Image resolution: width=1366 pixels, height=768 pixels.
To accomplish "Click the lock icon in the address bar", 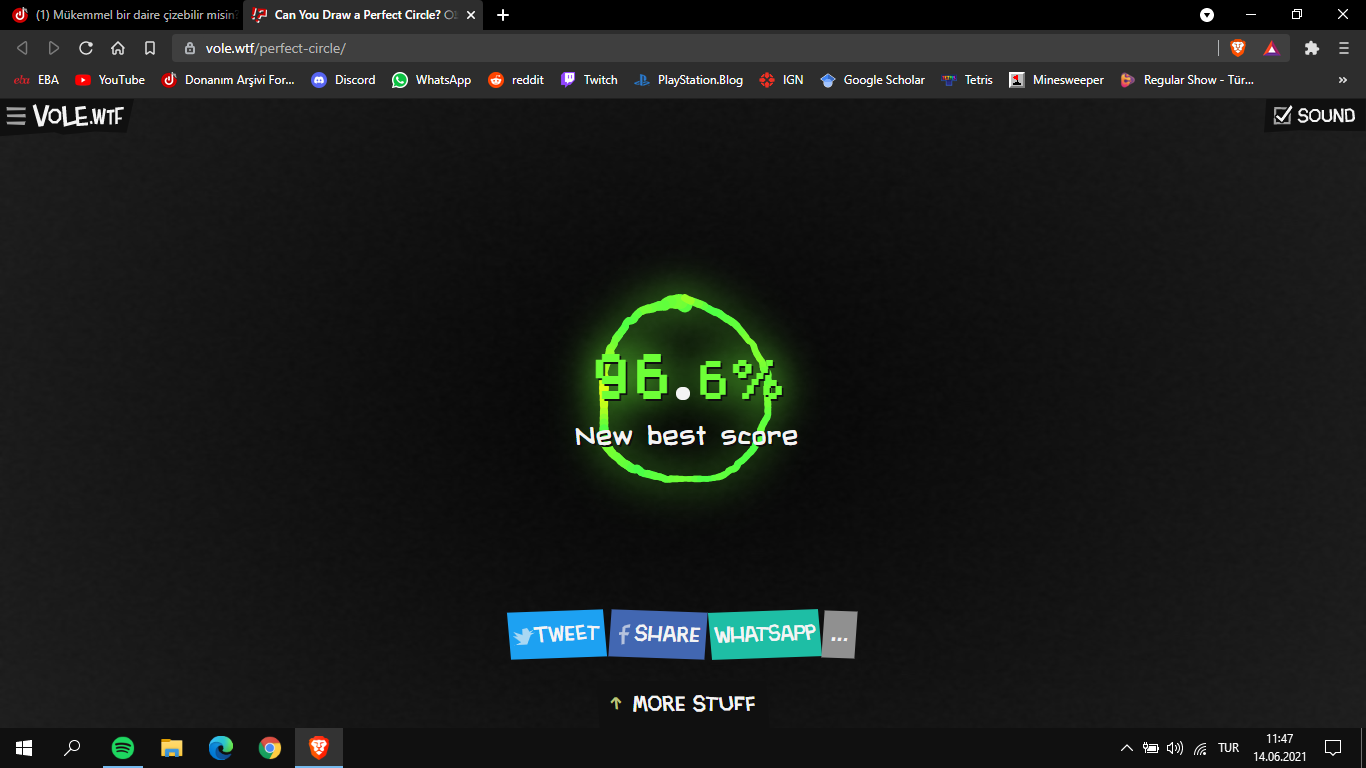I will (190, 48).
